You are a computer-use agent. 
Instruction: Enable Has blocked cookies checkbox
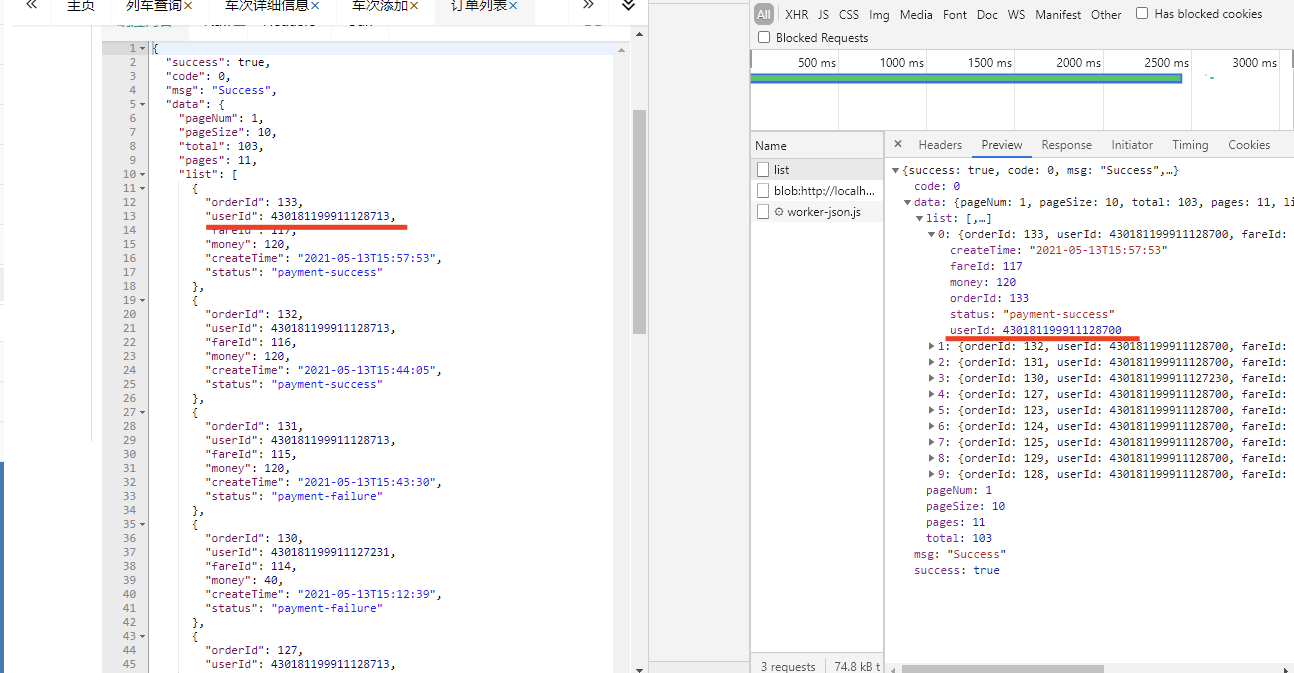point(1142,14)
